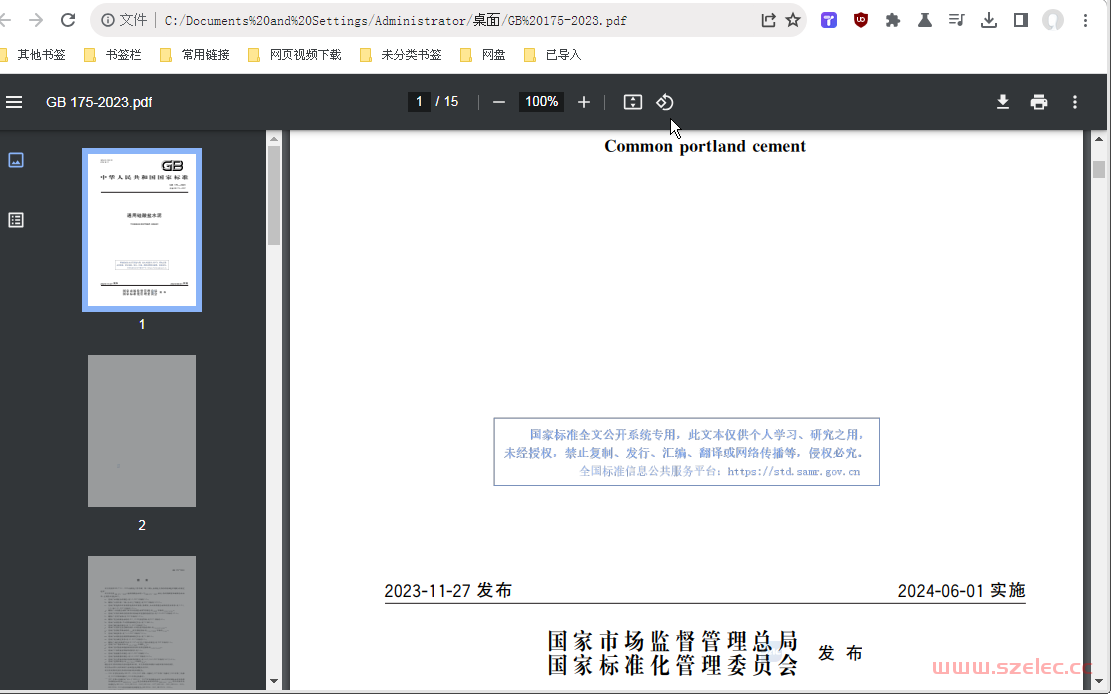The height and width of the screenshot is (694, 1111).
Task: Click the page number input field
Action: tap(419, 101)
